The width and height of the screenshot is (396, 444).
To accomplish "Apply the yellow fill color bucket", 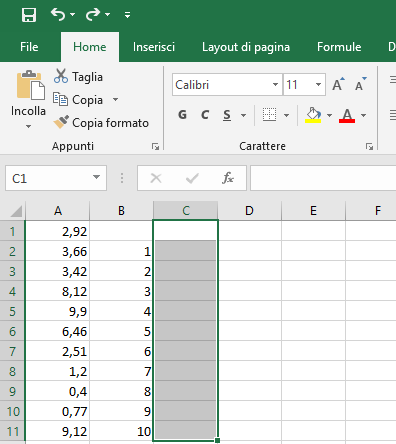I will click(x=313, y=115).
